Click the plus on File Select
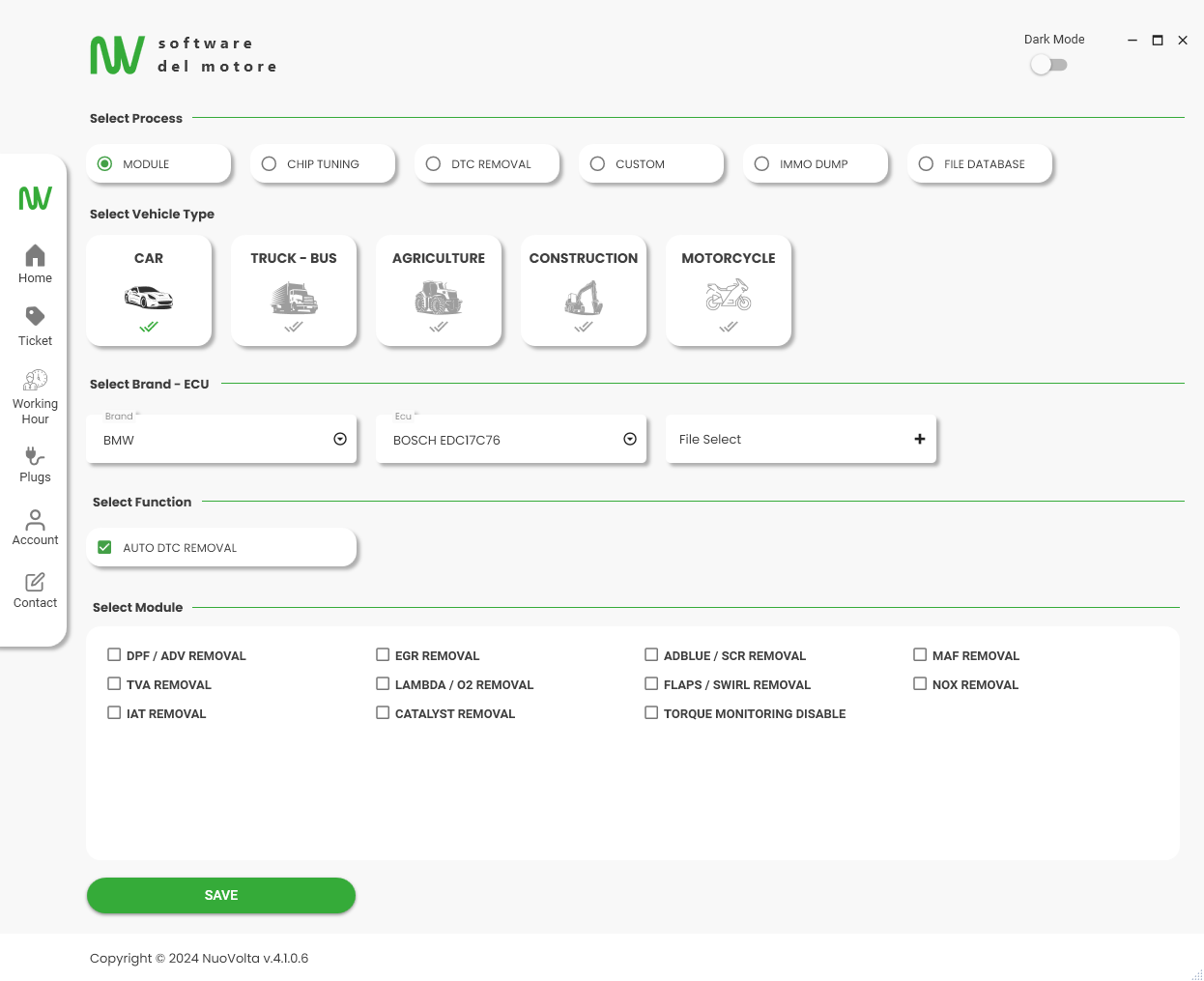The image size is (1204, 981). pyautogui.click(x=919, y=439)
